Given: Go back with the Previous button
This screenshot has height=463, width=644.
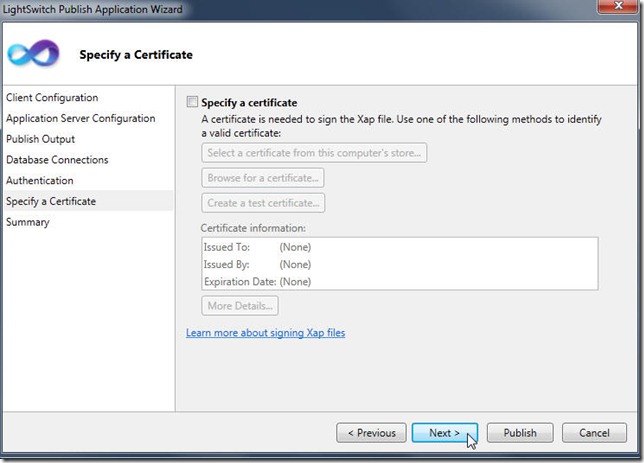Looking at the screenshot, I should tap(371, 433).
